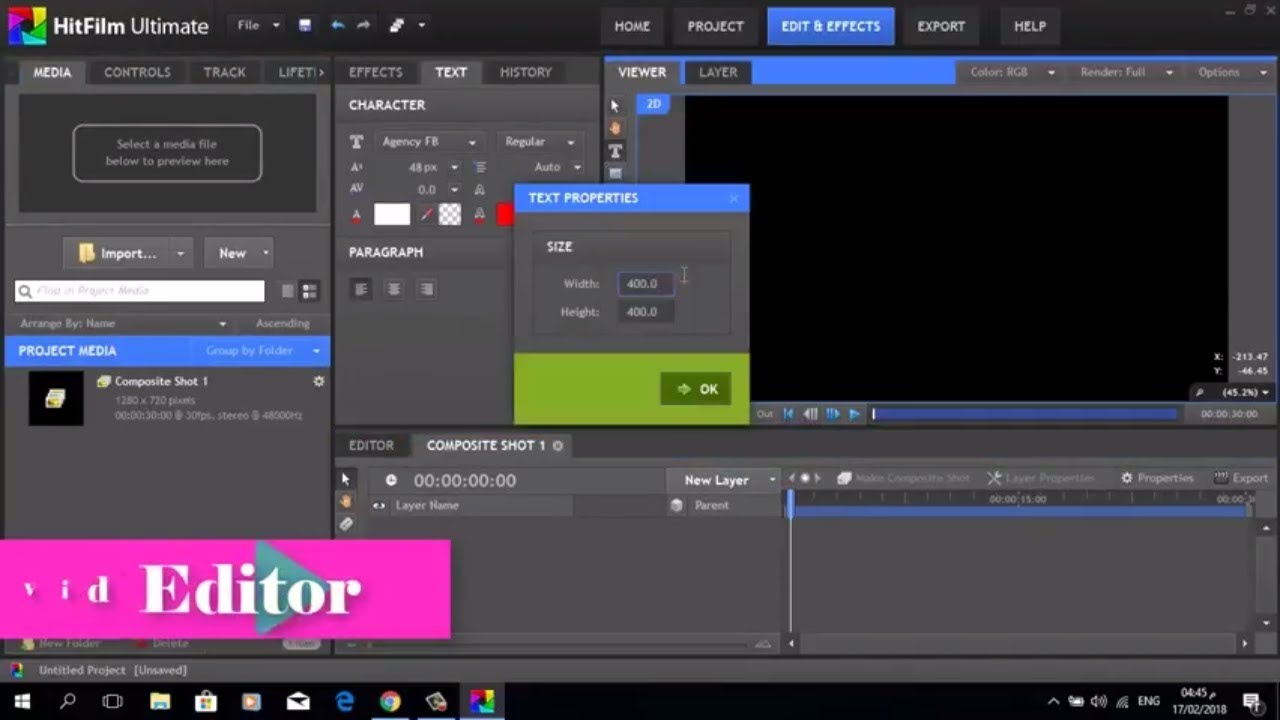Open the Color: RGB dropdown
Image resolution: width=1280 pixels, height=720 pixels.
coord(1012,72)
